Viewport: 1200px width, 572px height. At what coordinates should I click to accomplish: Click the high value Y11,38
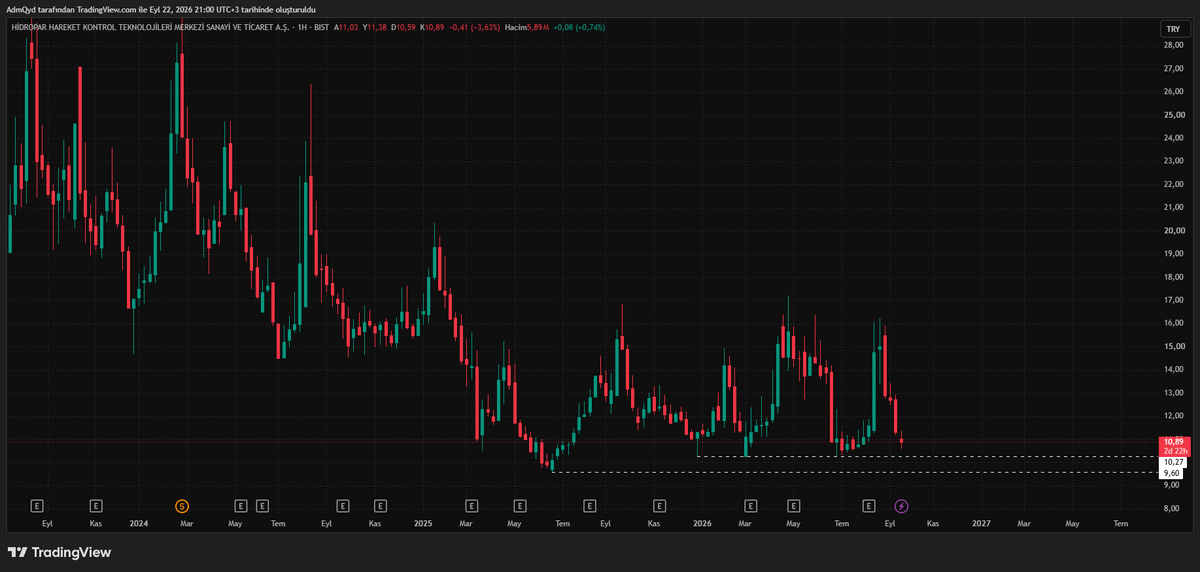376,27
